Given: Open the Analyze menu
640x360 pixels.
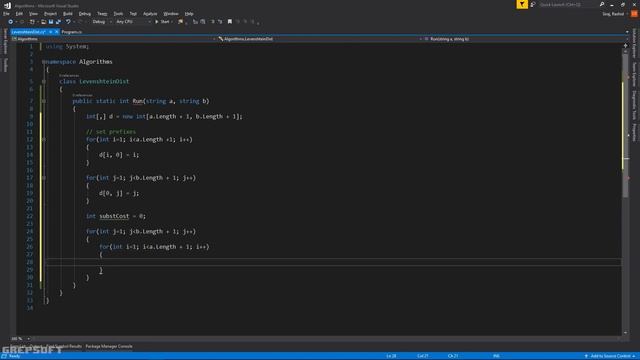Looking at the screenshot, I should point(150,13).
